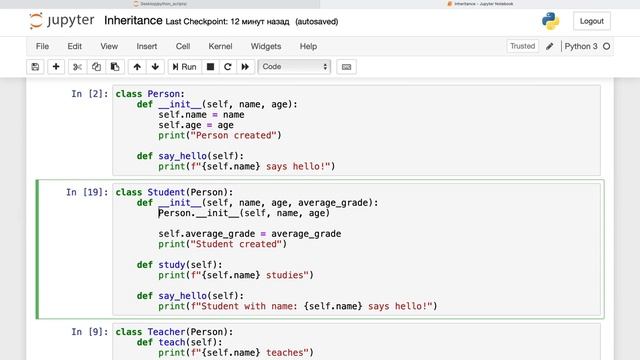The height and width of the screenshot is (360, 640).
Task: Click the Logout button
Action: coord(592,21)
